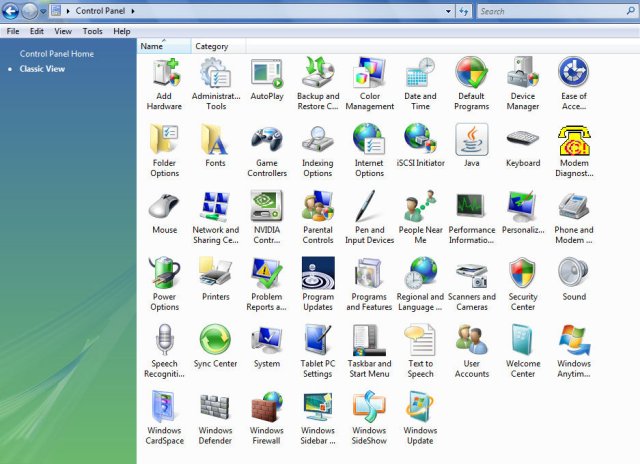Open Regional and Language Options
The height and width of the screenshot is (464, 640).
[x=420, y=285]
